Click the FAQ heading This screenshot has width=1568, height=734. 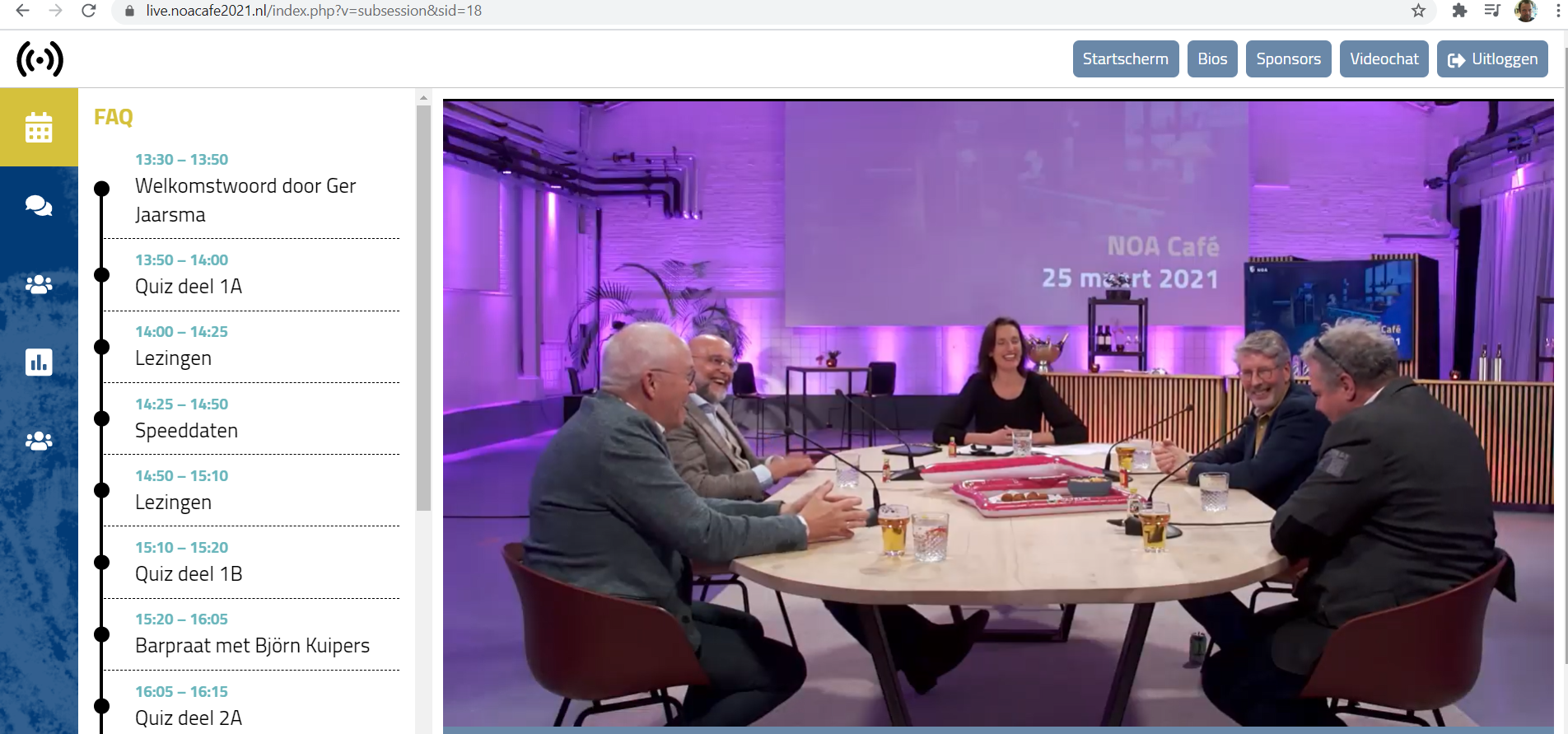(114, 117)
